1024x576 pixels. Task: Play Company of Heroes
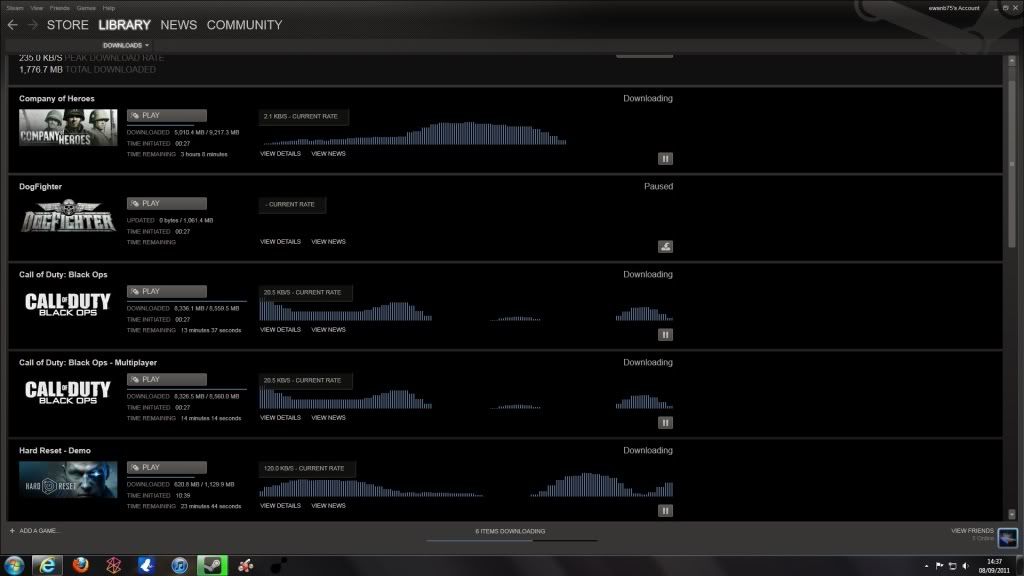coord(167,116)
